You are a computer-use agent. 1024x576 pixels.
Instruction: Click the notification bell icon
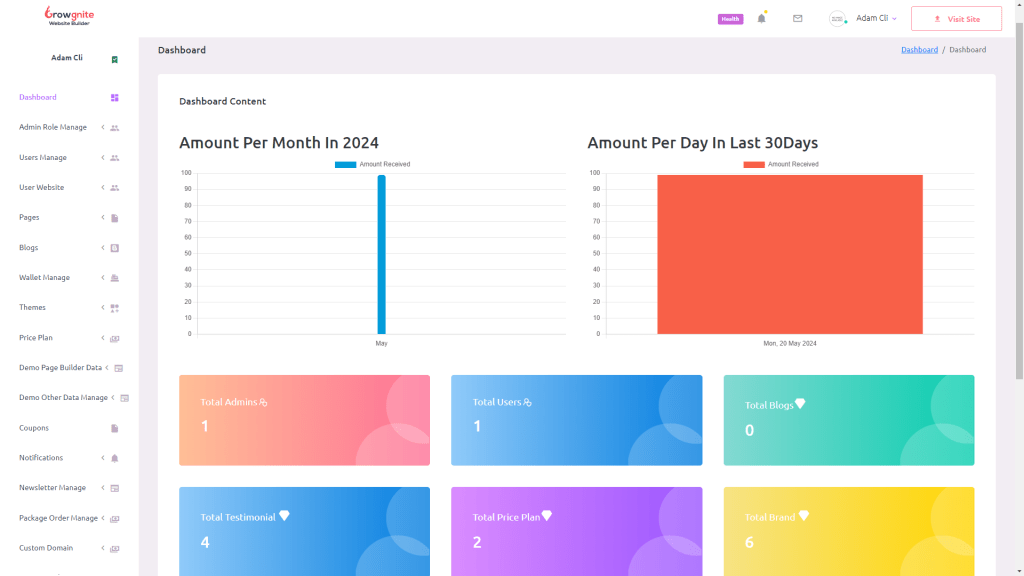point(761,18)
